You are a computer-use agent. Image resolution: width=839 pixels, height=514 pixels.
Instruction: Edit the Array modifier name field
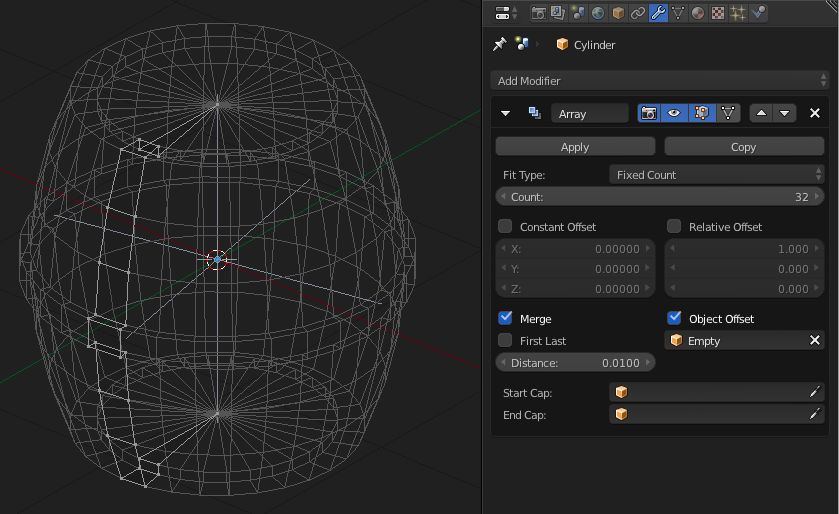(590, 114)
